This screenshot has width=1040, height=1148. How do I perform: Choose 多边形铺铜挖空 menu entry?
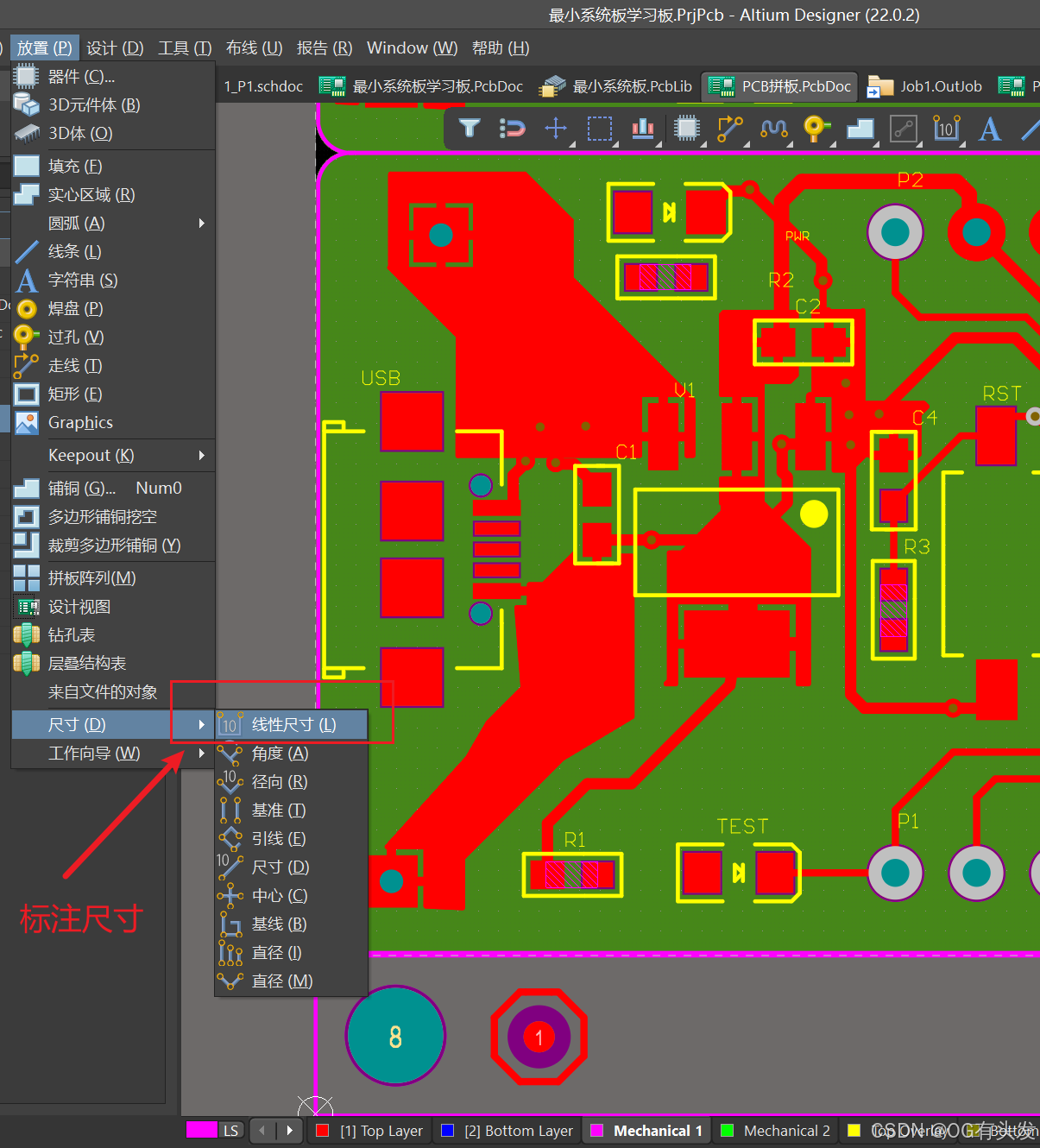pyautogui.click(x=113, y=517)
